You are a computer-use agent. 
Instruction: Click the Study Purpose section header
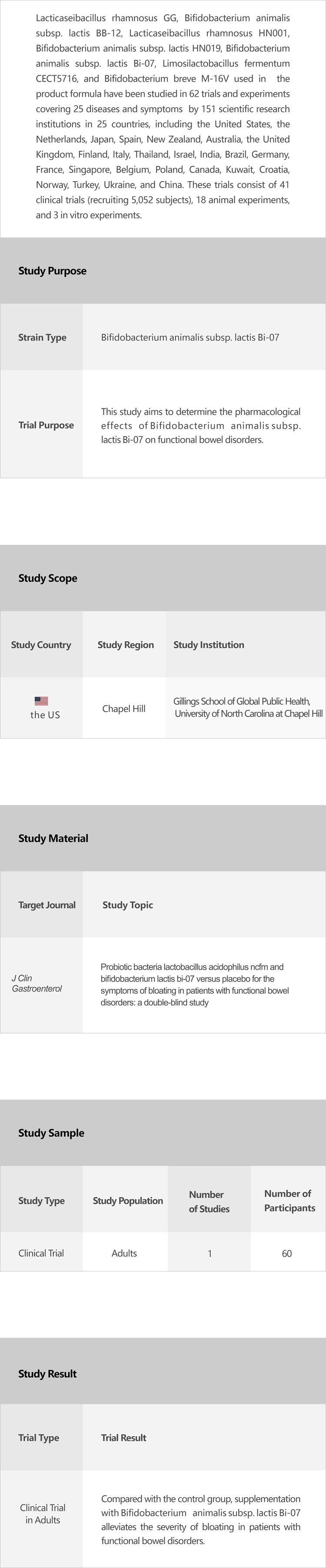53,271
